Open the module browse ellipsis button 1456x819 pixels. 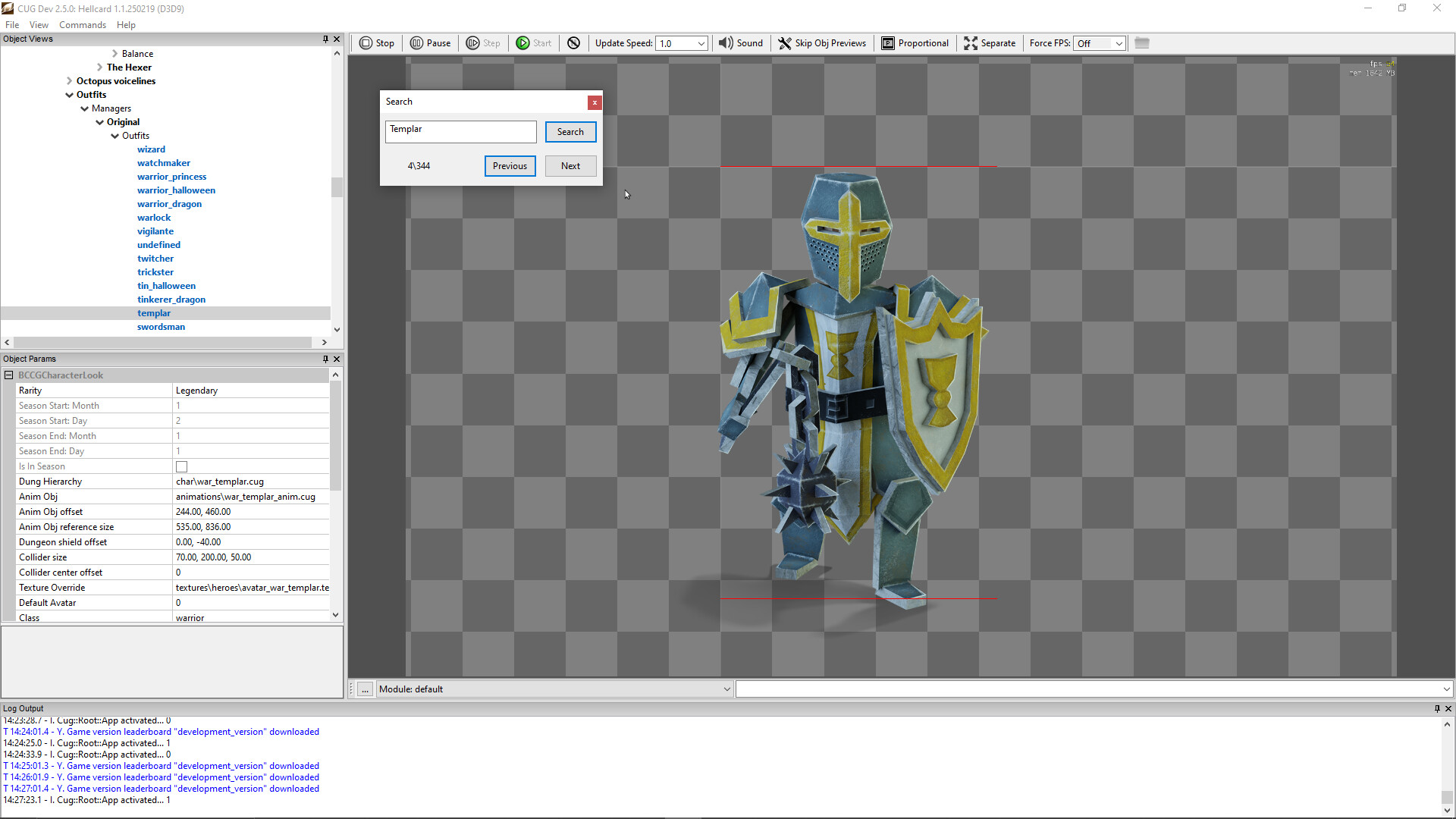point(365,689)
